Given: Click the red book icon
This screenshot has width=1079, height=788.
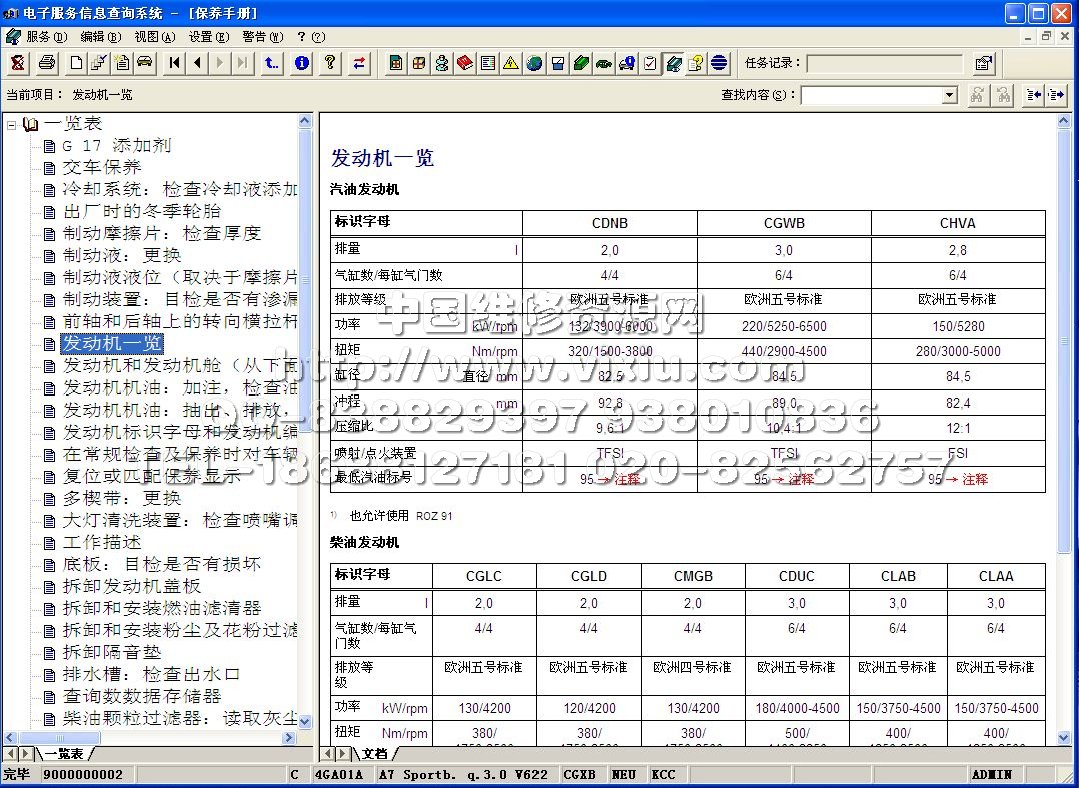Looking at the screenshot, I should tap(465, 63).
